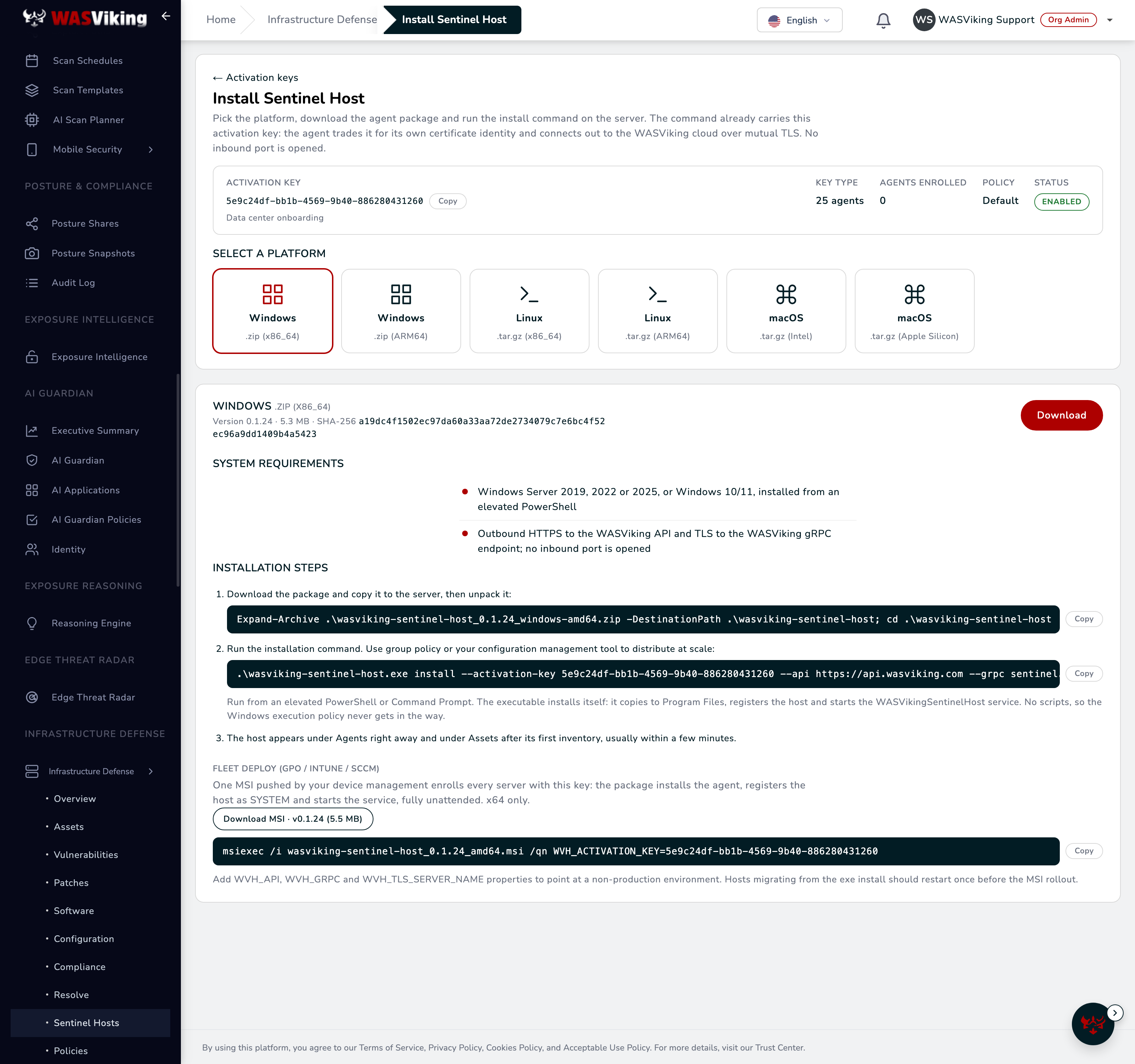Open Assets in sidebar
Viewport: 1135px width, 1064px height.
[68, 826]
